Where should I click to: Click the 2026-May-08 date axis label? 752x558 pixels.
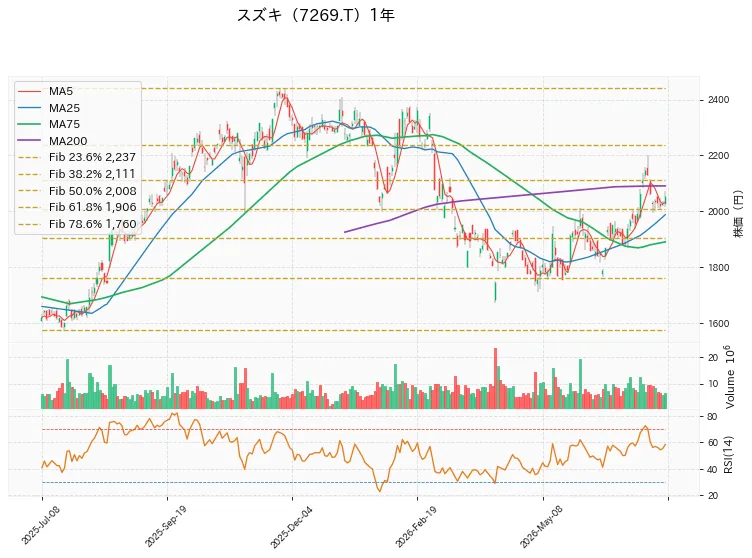coord(541,526)
